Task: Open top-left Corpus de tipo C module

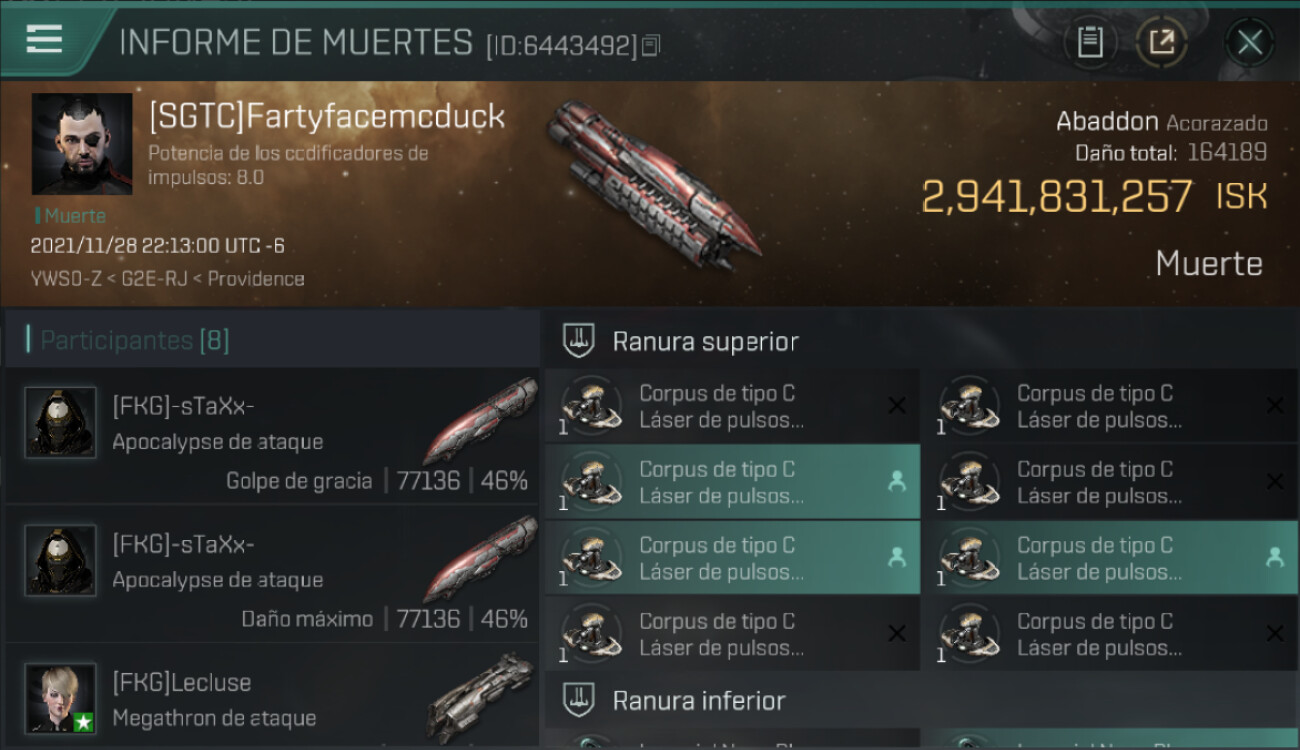Action: click(x=732, y=406)
